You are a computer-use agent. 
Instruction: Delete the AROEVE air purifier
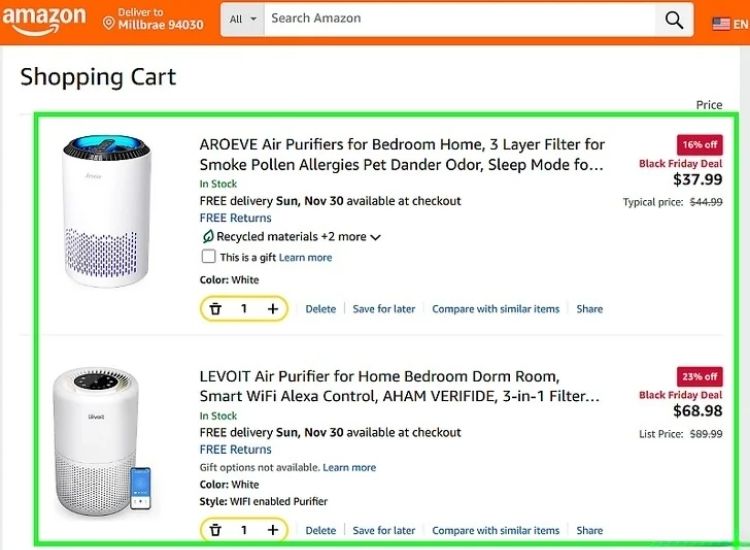coord(320,309)
